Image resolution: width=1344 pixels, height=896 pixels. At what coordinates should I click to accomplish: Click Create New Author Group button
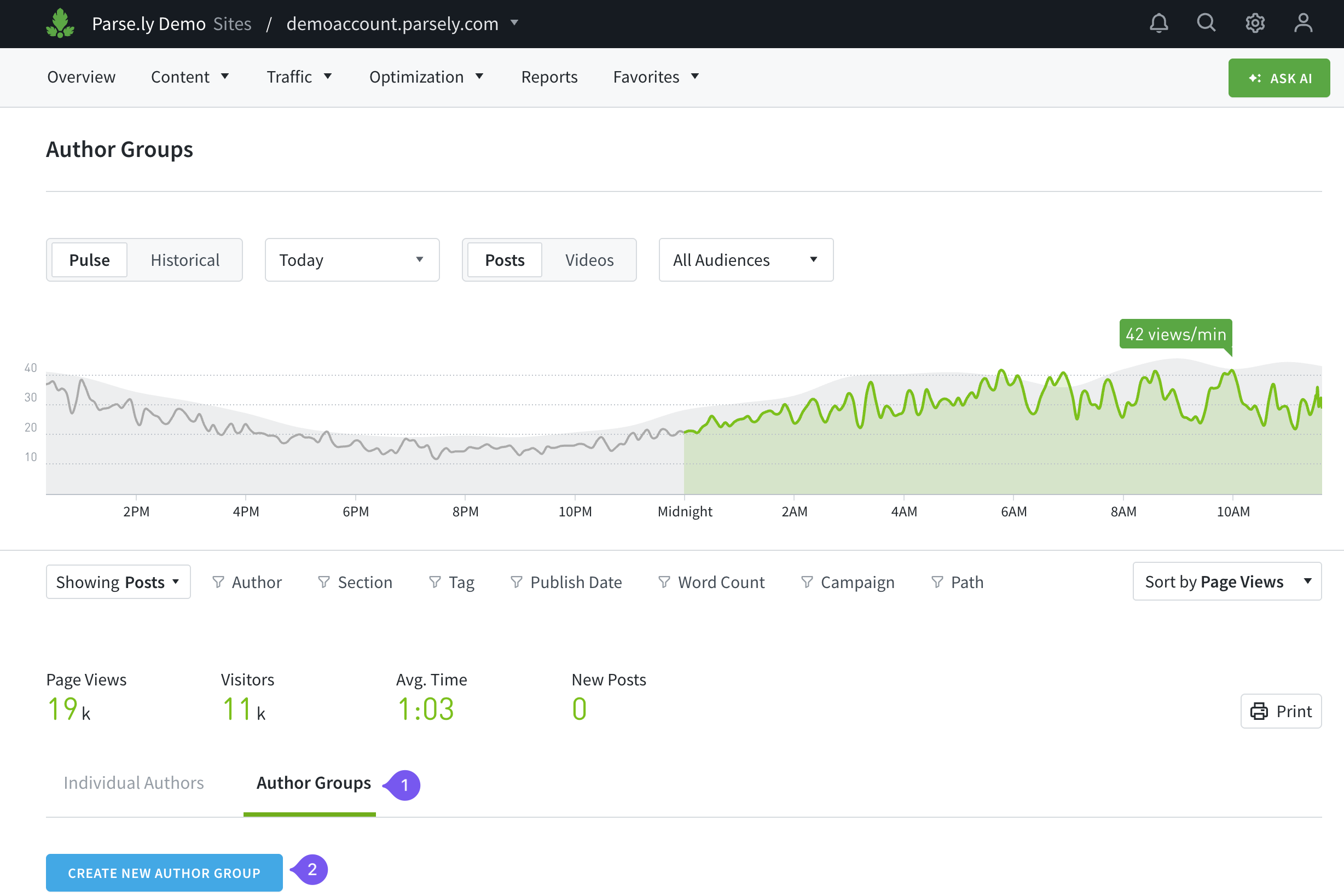[x=164, y=872]
